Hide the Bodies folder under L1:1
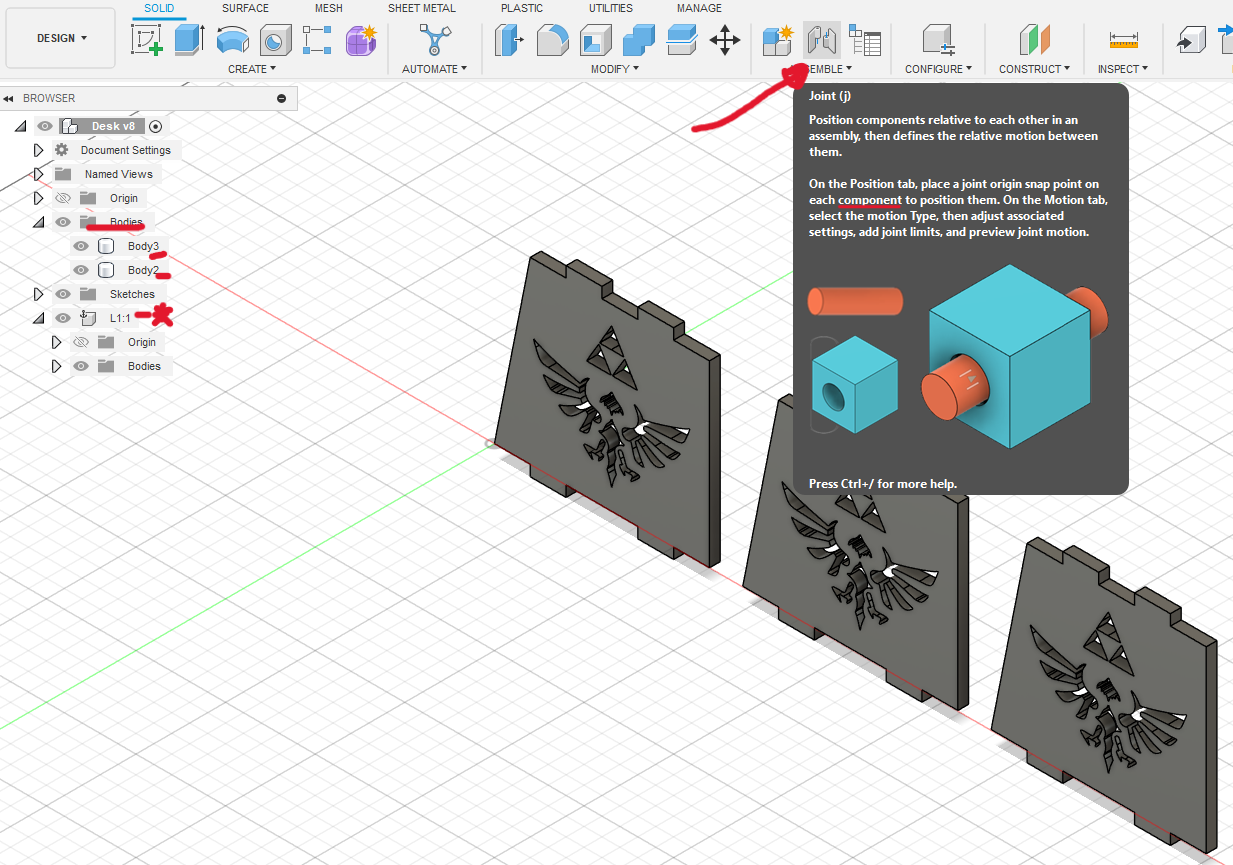1233x865 pixels. (x=81, y=366)
